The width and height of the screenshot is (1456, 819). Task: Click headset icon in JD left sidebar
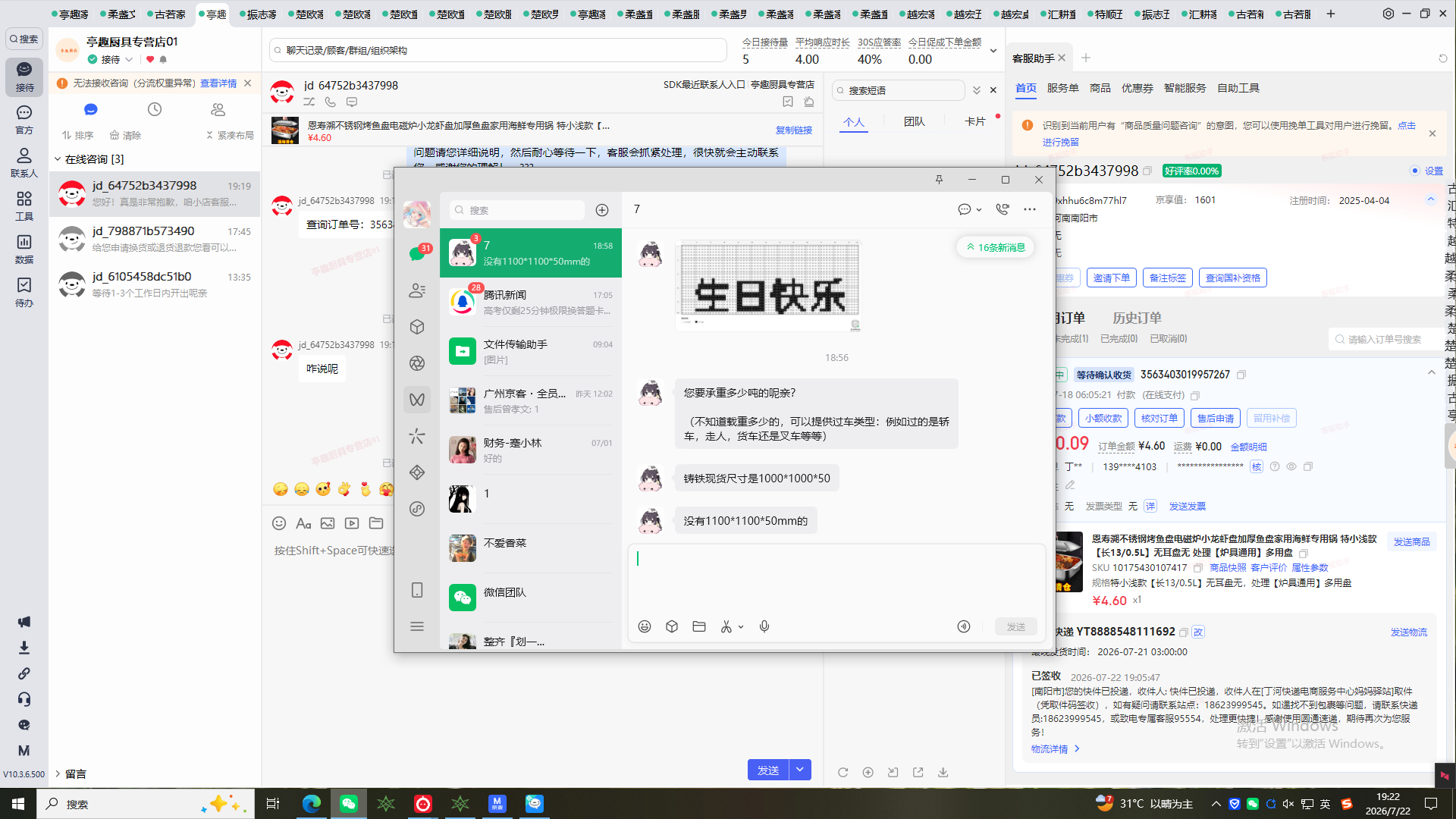click(x=24, y=699)
